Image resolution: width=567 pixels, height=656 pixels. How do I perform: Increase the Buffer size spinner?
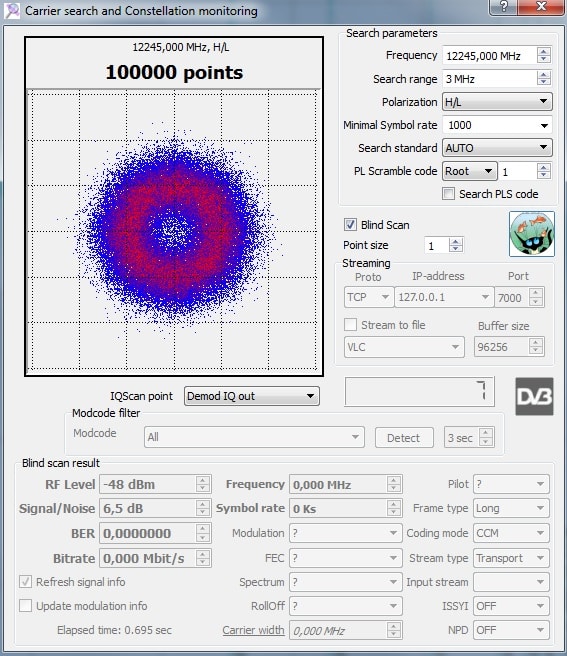pos(536,342)
